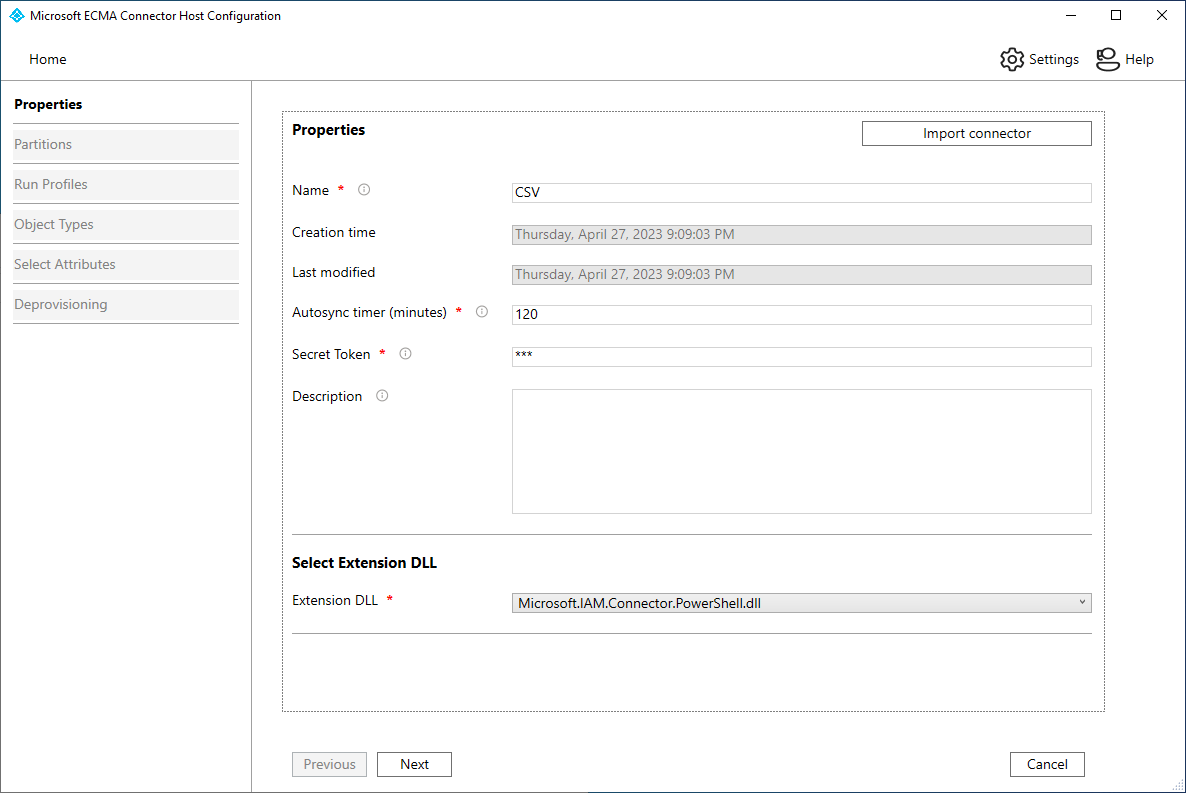Click the Cancel button
This screenshot has width=1186, height=793.
(1047, 764)
